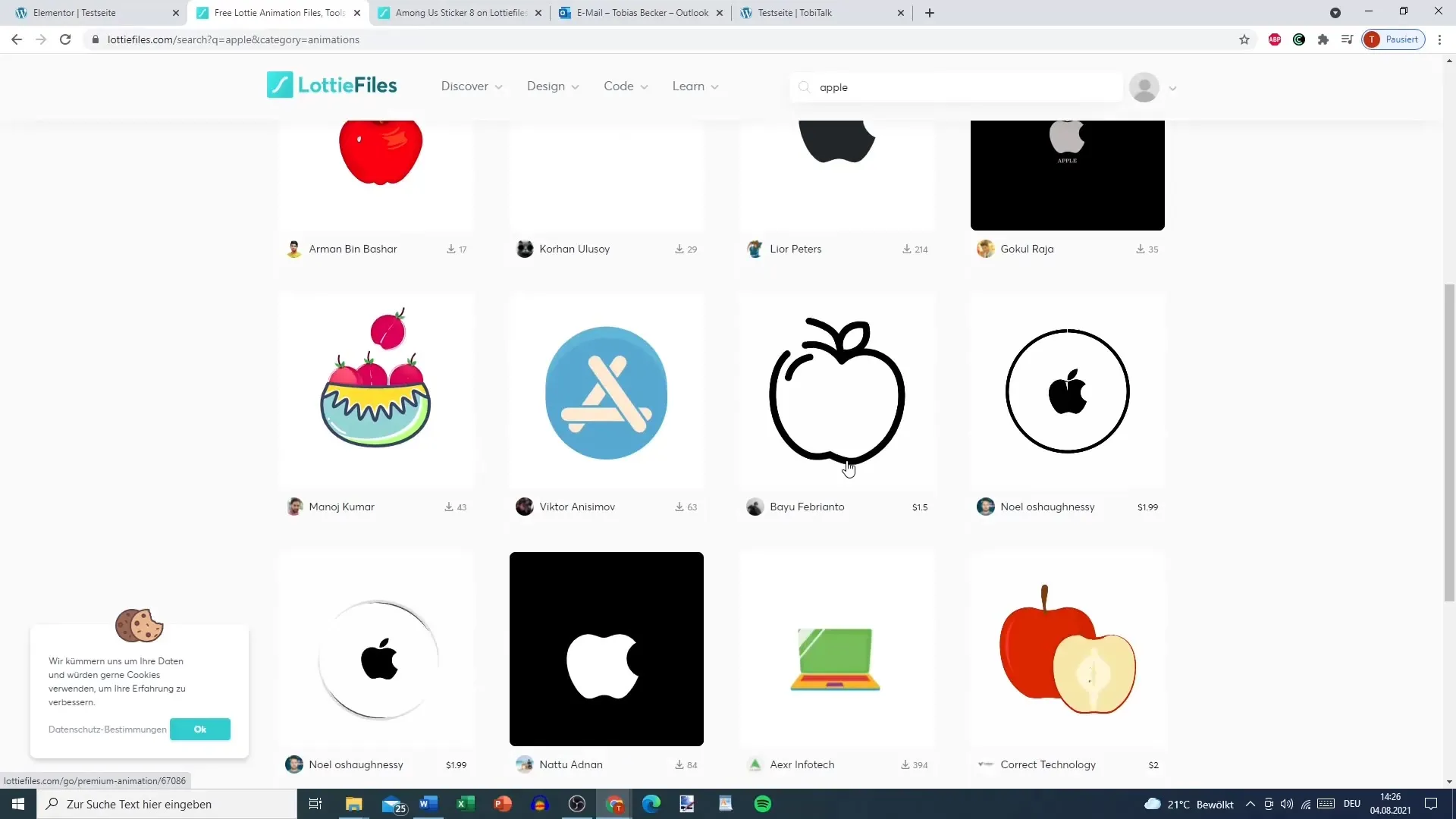
Task: Open Microsoft Edge from the taskbar
Action: (x=651, y=804)
